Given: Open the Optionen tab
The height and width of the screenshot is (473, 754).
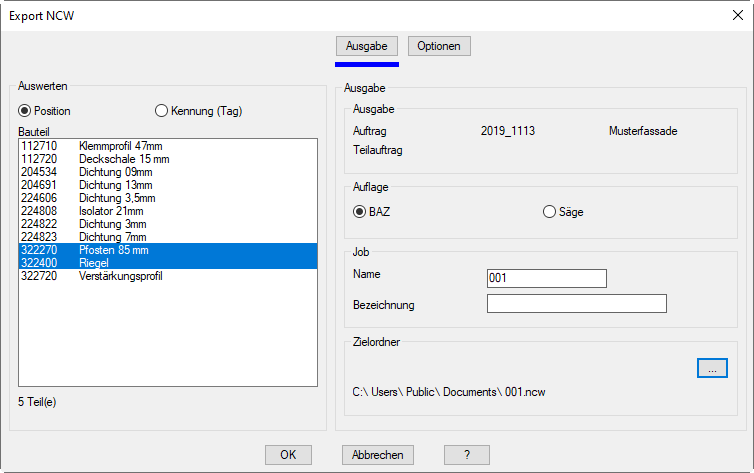Looking at the screenshot, I should [439, 47].
